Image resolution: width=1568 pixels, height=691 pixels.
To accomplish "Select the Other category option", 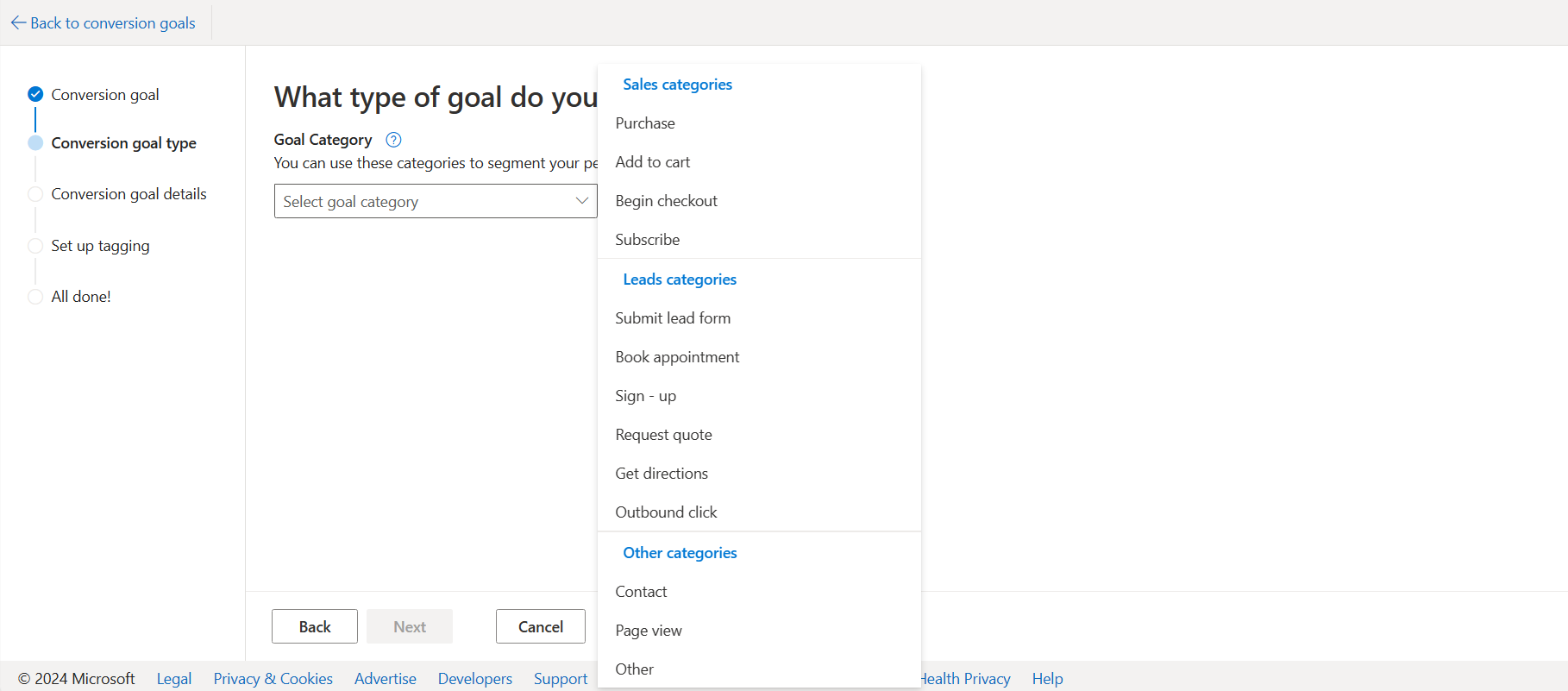I will pos(759,669).
